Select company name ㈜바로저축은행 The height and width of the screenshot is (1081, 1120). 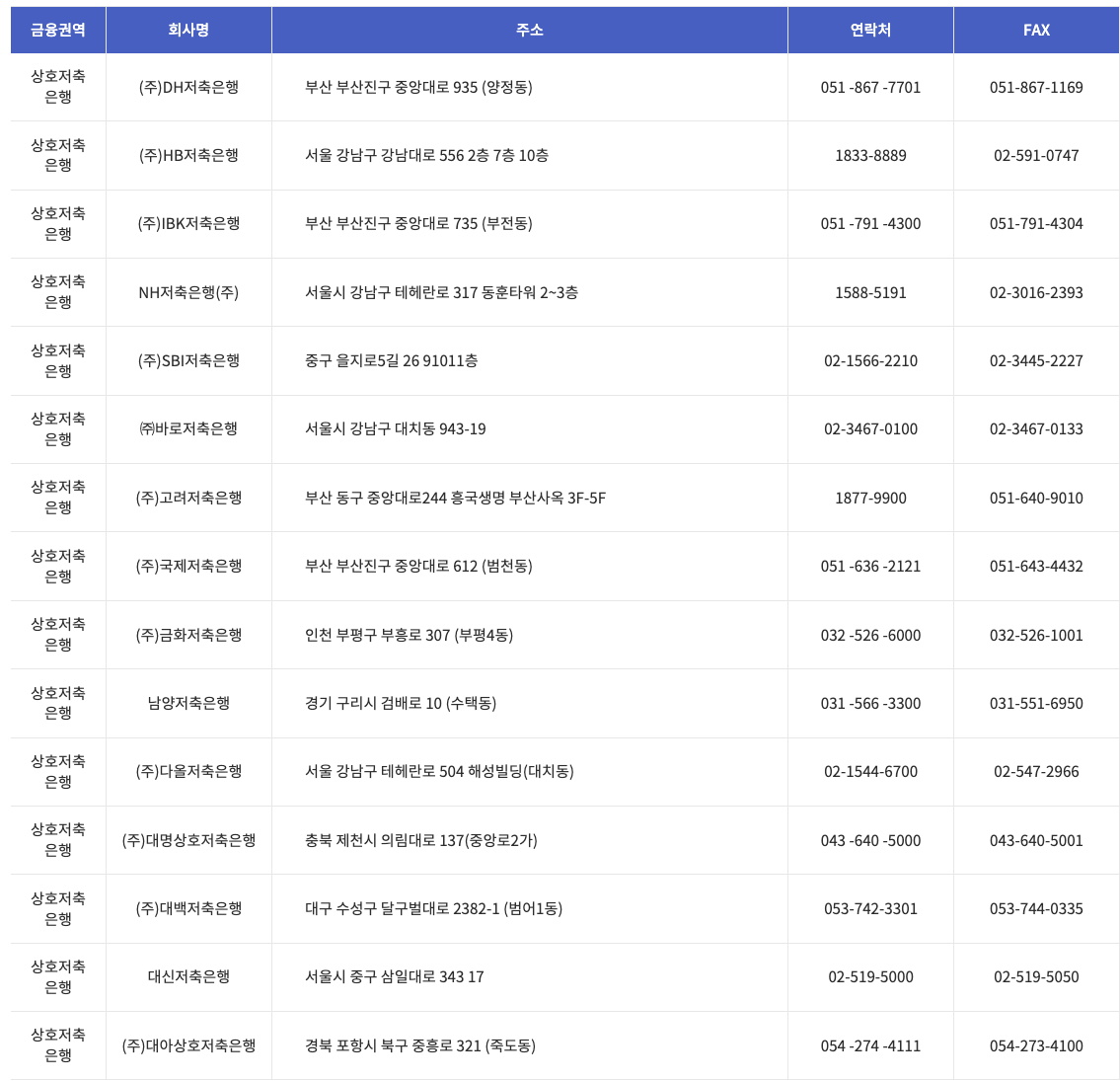click(x=188, y=428)
